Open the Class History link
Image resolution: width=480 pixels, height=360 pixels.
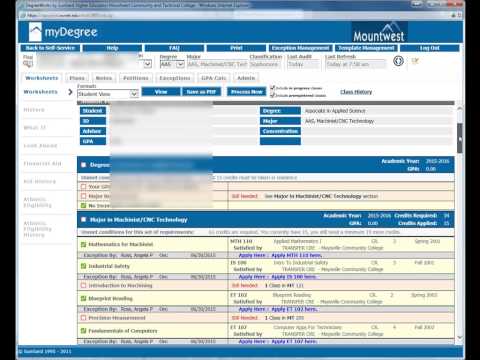coord(356,92)
